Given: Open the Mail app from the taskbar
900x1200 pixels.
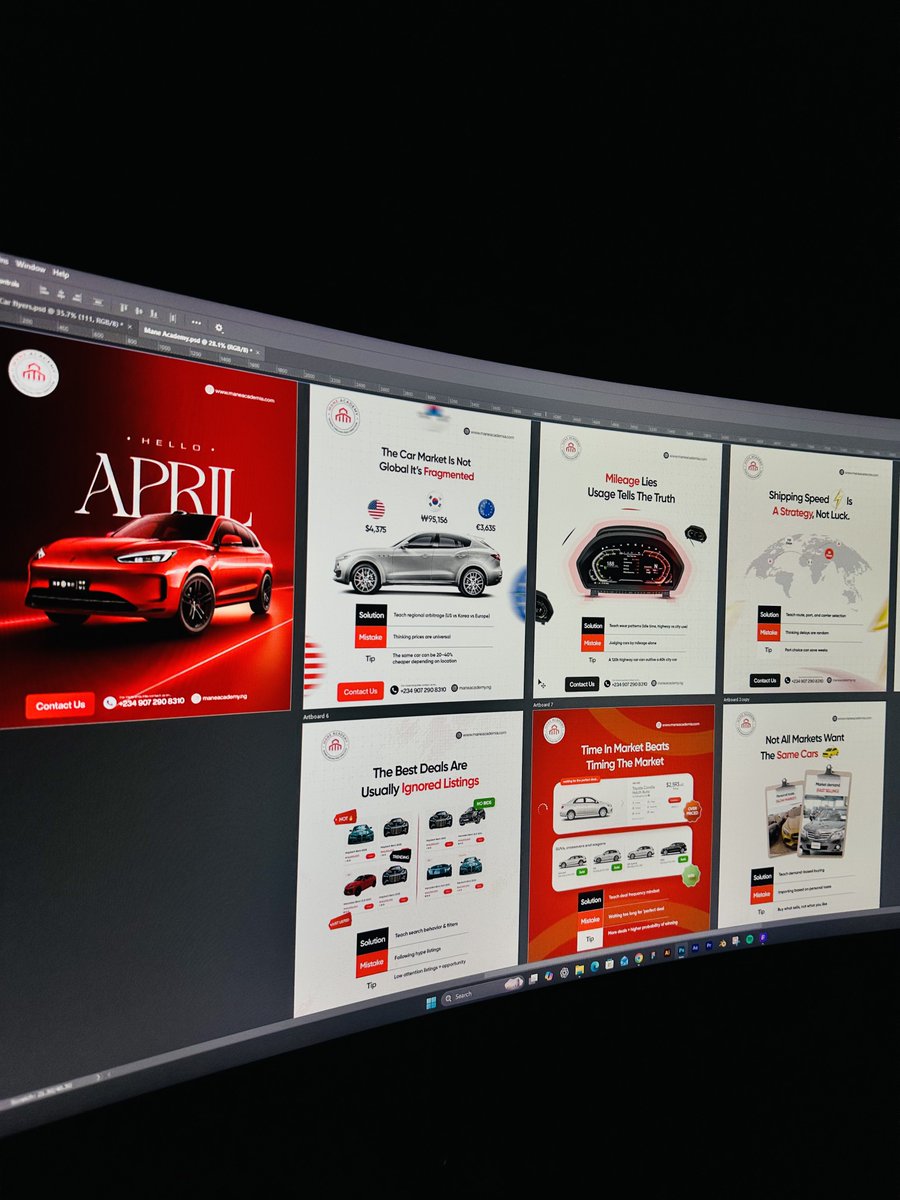Looking at the screenshot, I should point(624,961).
